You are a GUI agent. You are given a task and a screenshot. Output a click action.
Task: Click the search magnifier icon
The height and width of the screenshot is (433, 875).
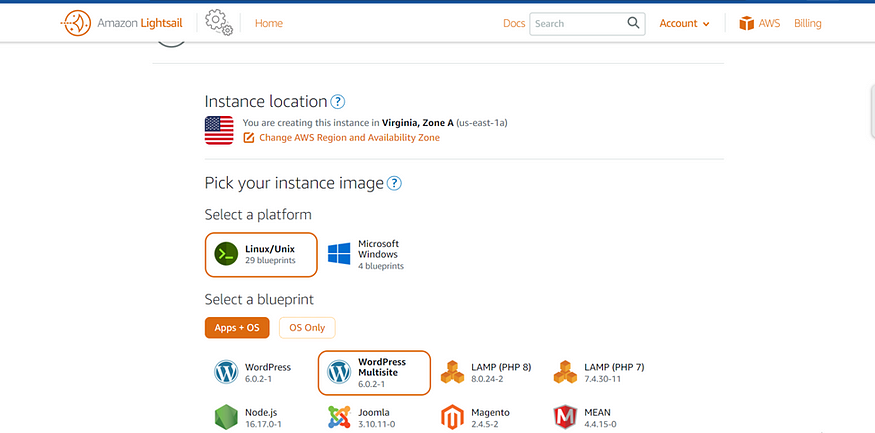pyautogui.click(x=633, y=23)
